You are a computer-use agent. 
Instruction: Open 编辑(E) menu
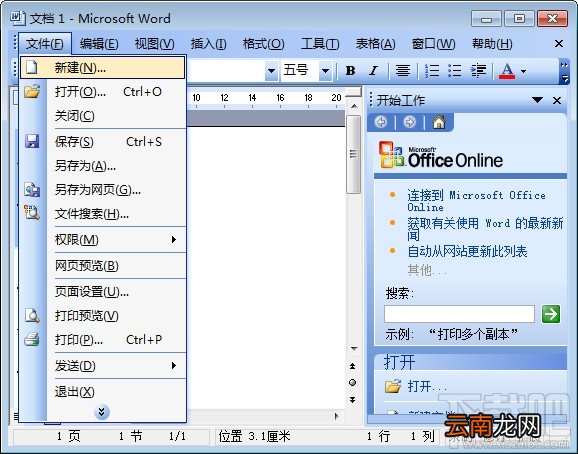[x=99, y=44]
